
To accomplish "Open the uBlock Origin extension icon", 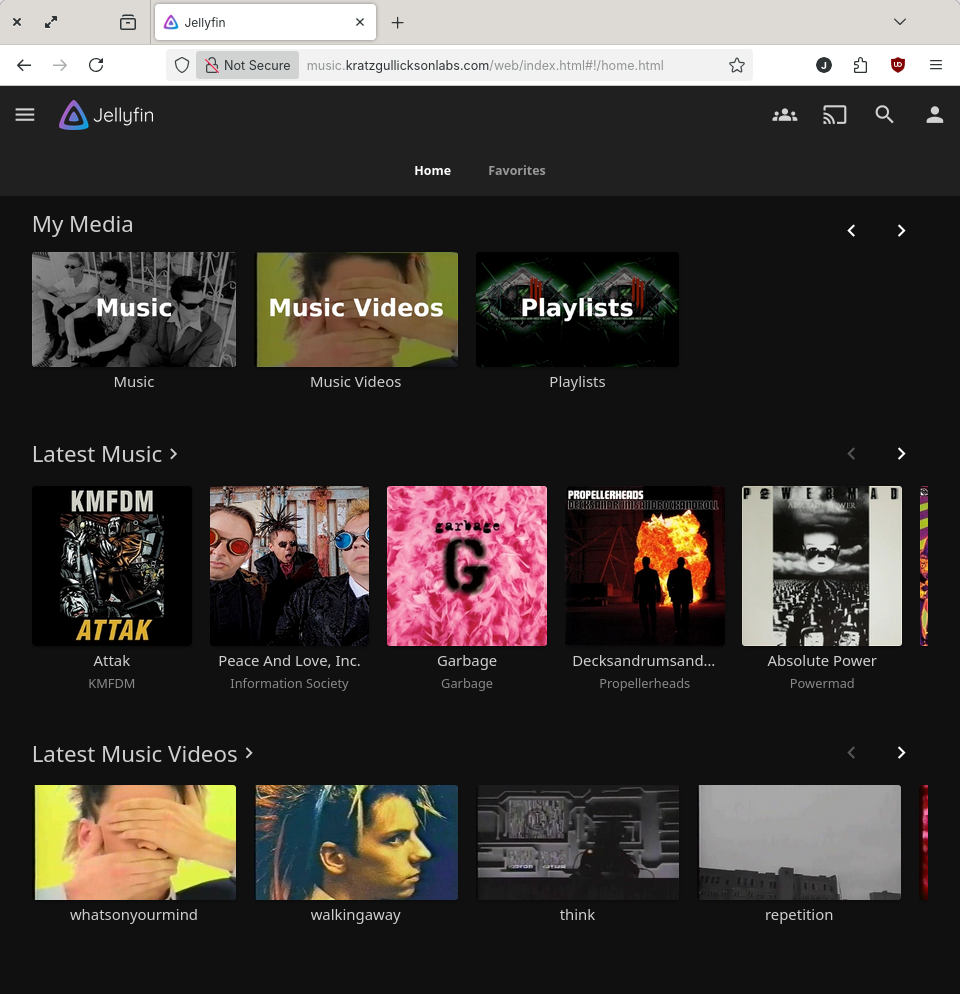I will click(x=898, y=65).
